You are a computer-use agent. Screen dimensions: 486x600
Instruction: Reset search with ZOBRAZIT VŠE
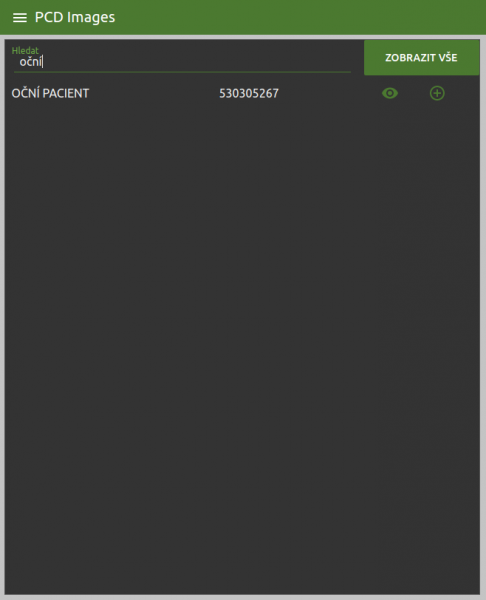pyautogui.click(x=421, y=58)
